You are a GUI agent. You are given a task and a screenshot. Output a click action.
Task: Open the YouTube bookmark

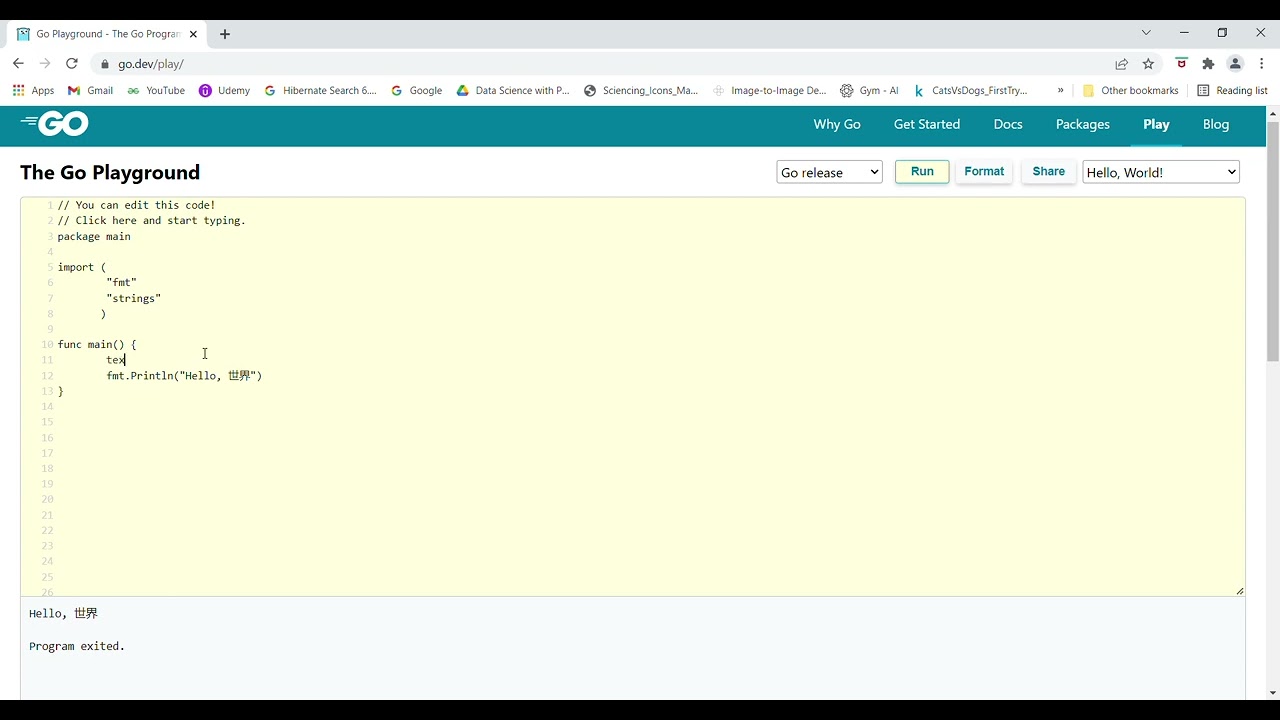(156, 90)
